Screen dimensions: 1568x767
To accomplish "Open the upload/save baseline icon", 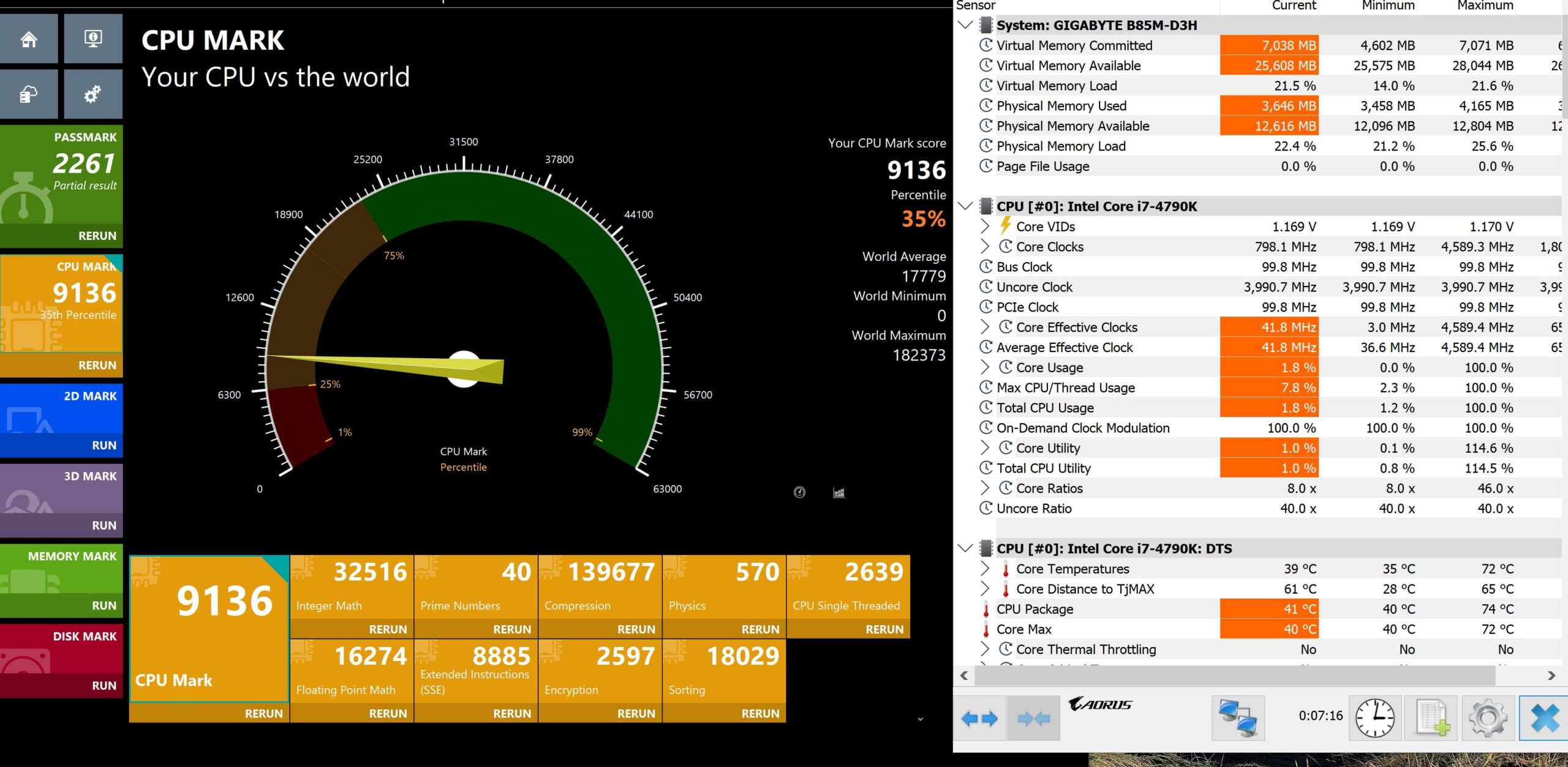I will coord(29,94).
